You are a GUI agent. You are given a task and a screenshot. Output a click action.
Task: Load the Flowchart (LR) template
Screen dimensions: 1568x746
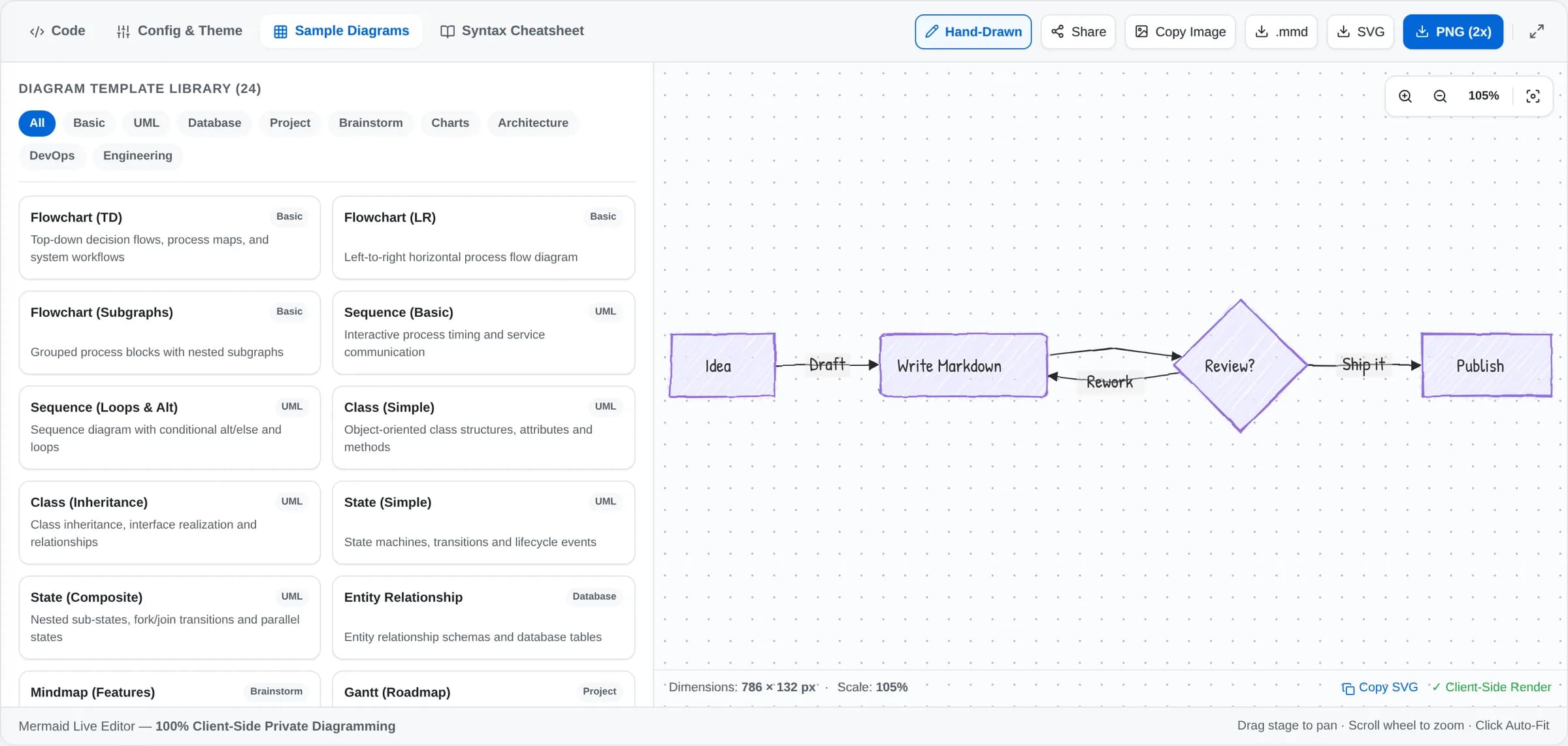[483, 238]
